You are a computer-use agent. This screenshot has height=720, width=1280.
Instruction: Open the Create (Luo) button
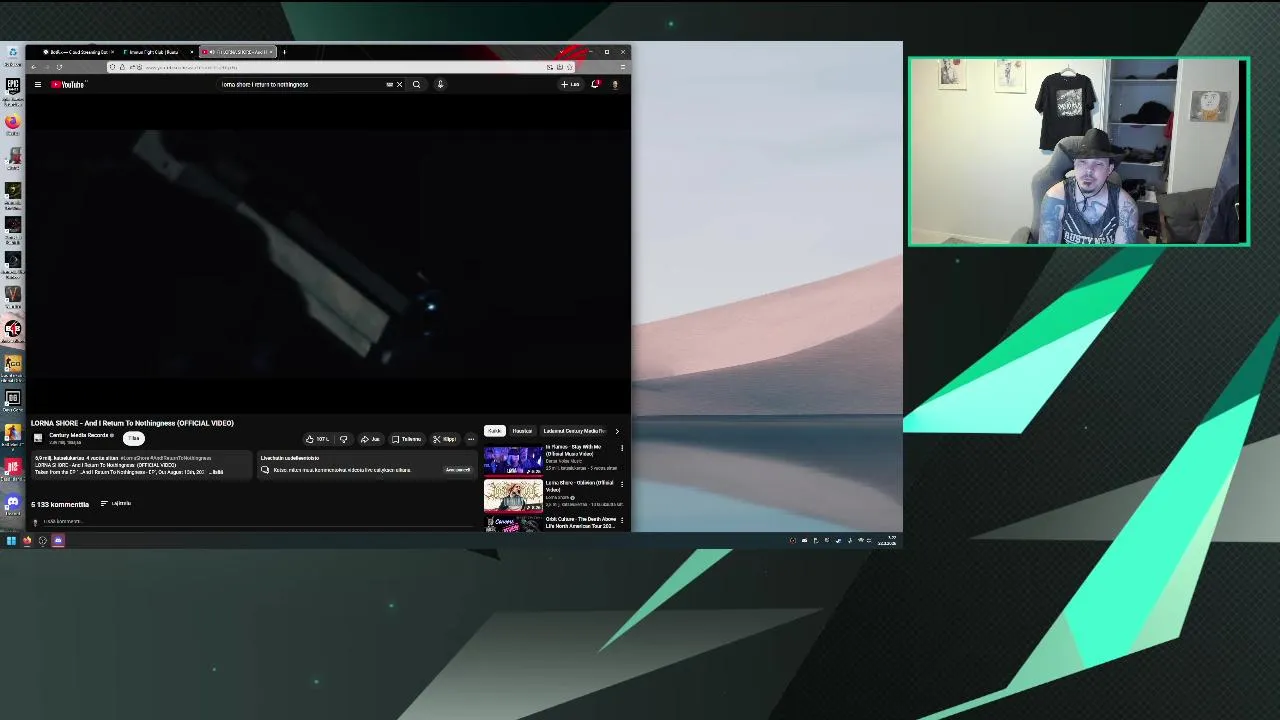coord(570,85)
